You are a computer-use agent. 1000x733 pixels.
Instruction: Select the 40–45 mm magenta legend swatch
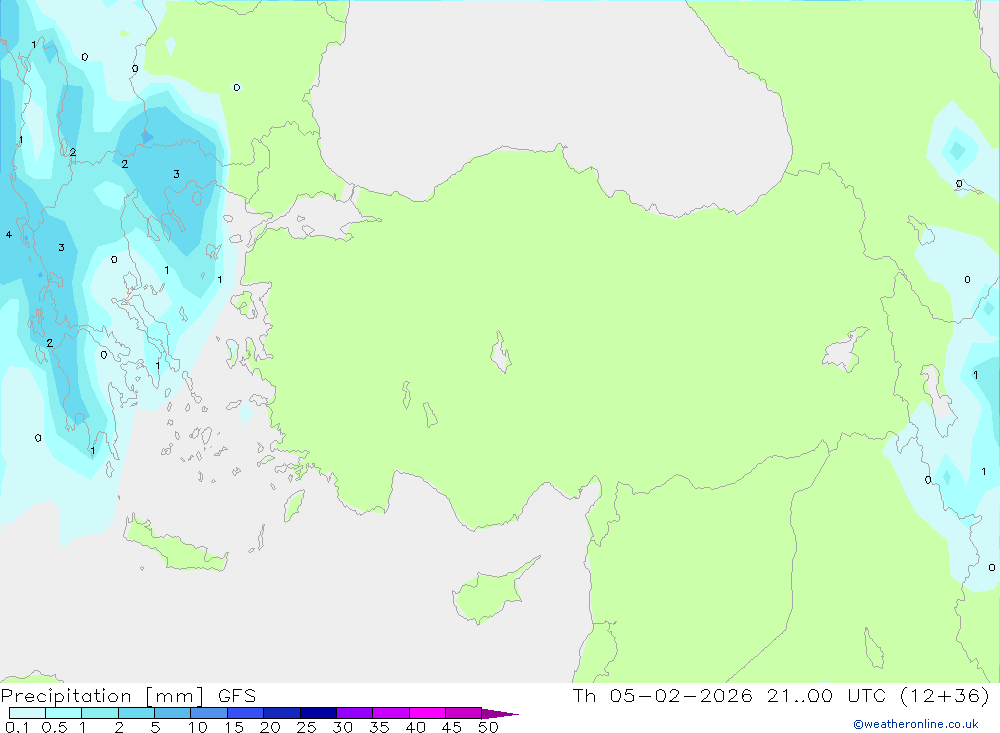tap(427, 713)
